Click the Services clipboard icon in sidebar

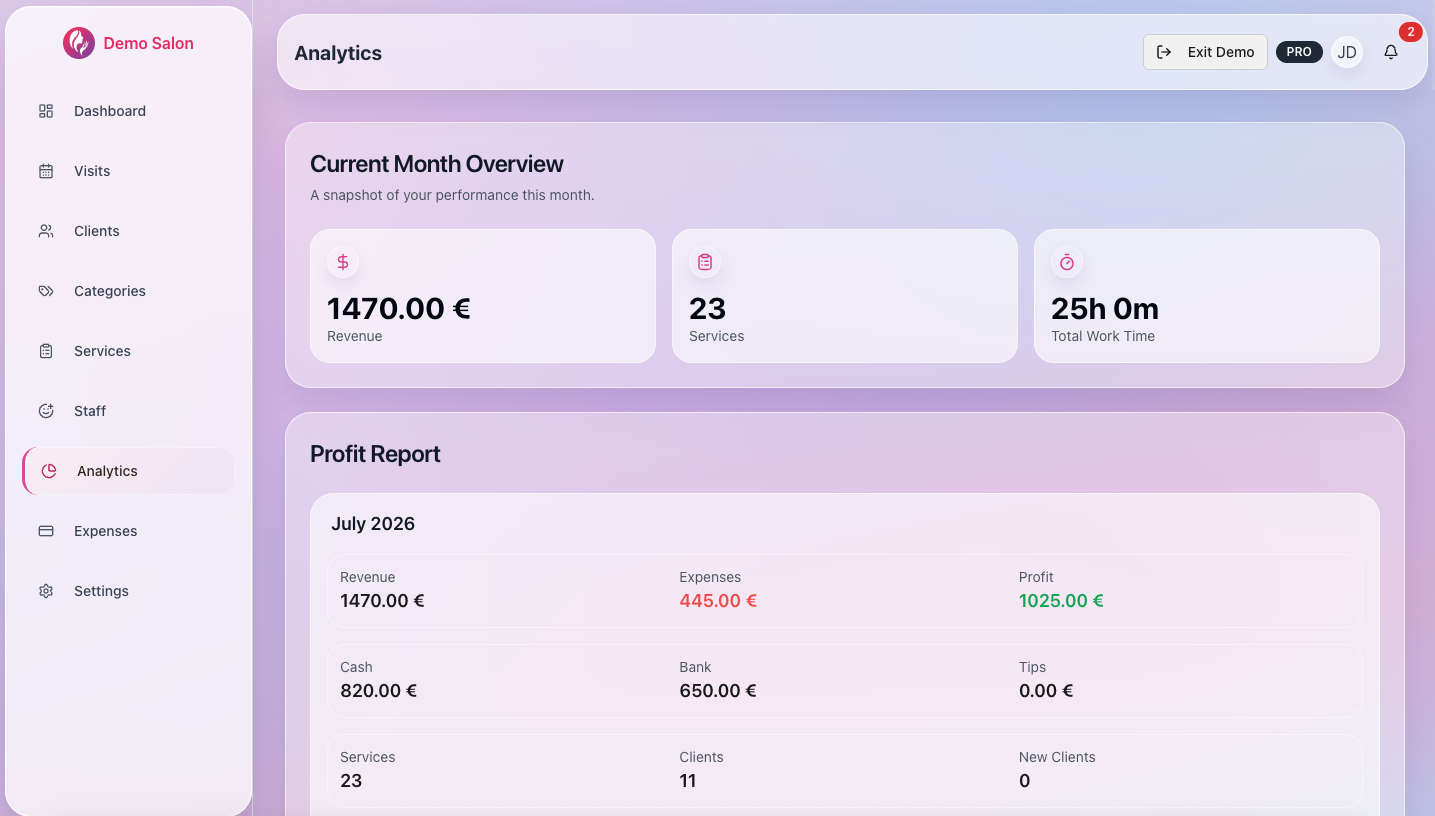pyautogui.click(x=46, y=351)
